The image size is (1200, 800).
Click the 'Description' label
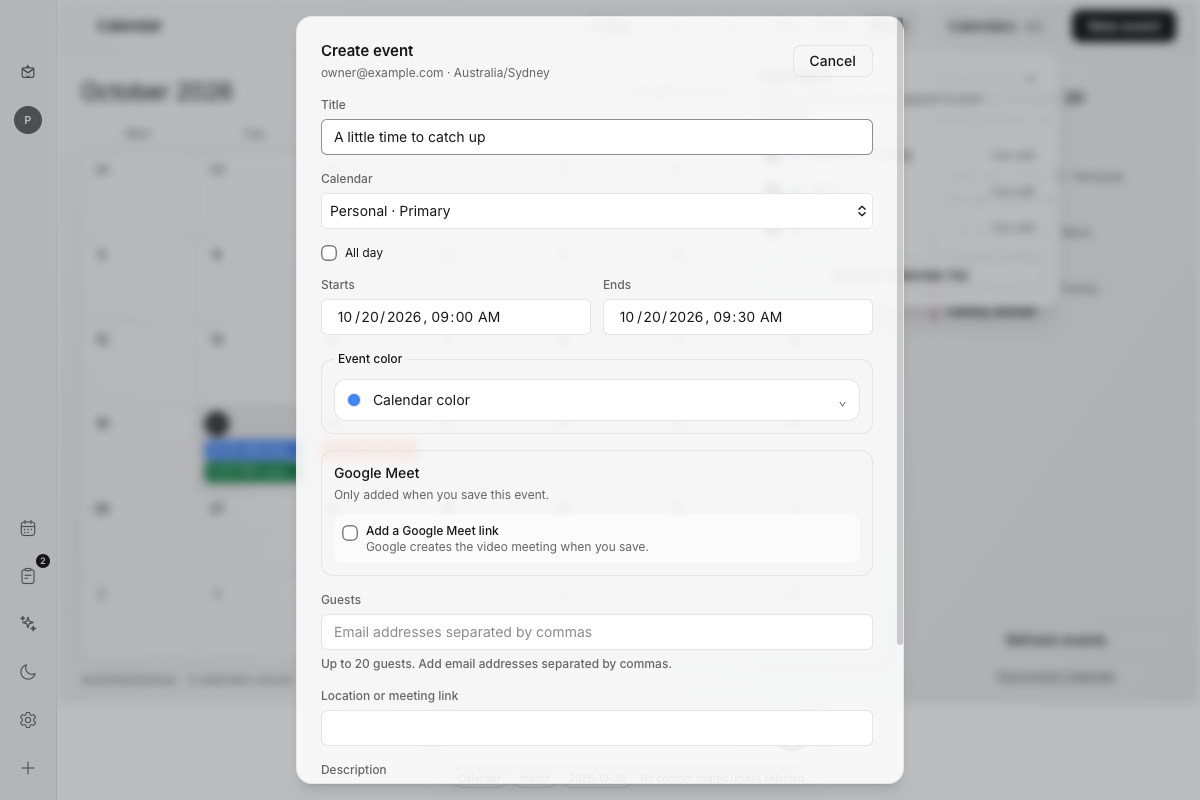pos(354,770)
